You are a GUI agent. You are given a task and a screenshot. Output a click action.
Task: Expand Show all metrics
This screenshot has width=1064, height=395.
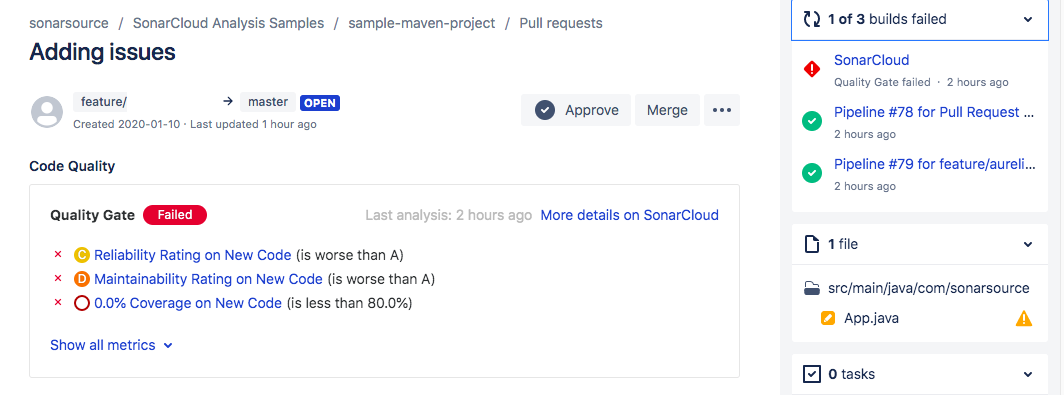111,345
